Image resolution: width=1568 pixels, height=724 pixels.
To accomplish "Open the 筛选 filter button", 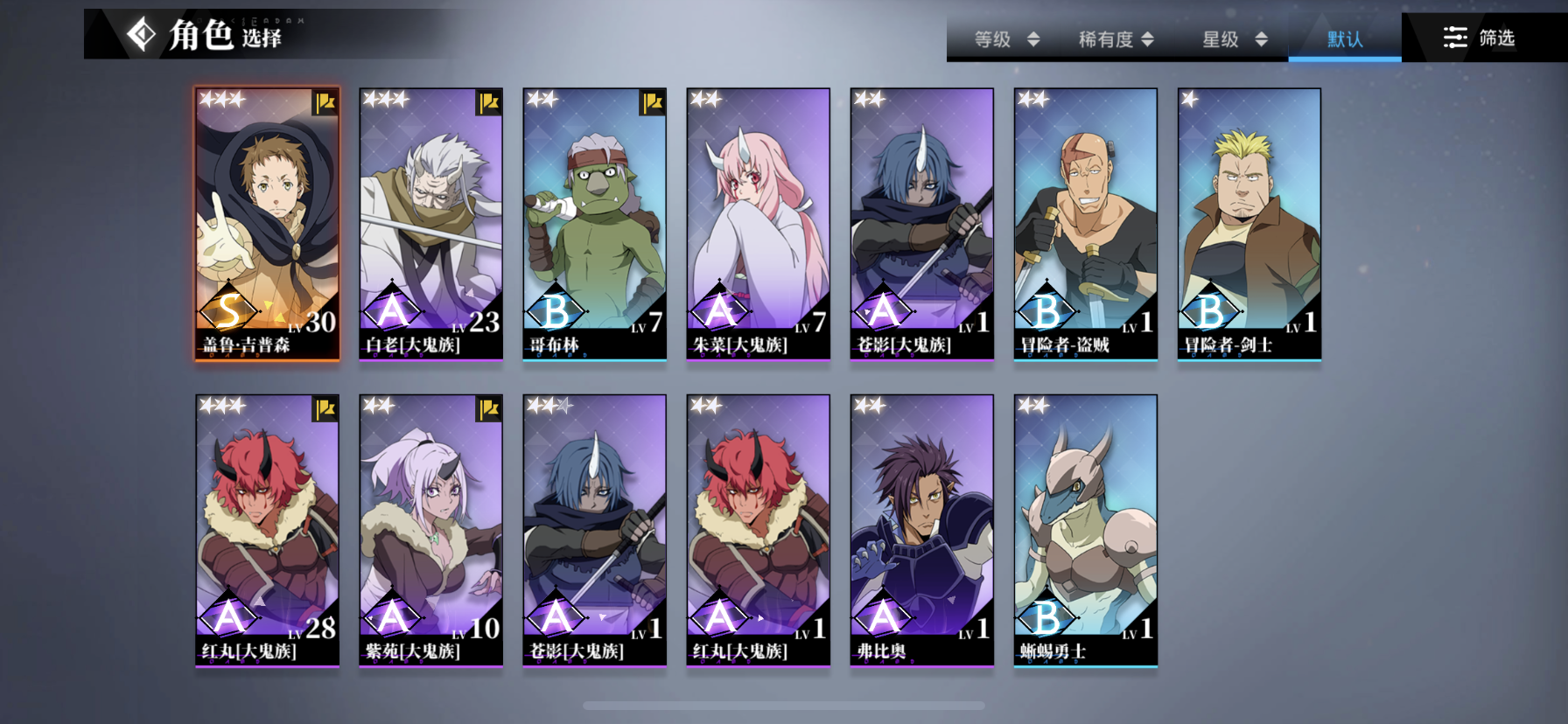I will point(1479,38).
